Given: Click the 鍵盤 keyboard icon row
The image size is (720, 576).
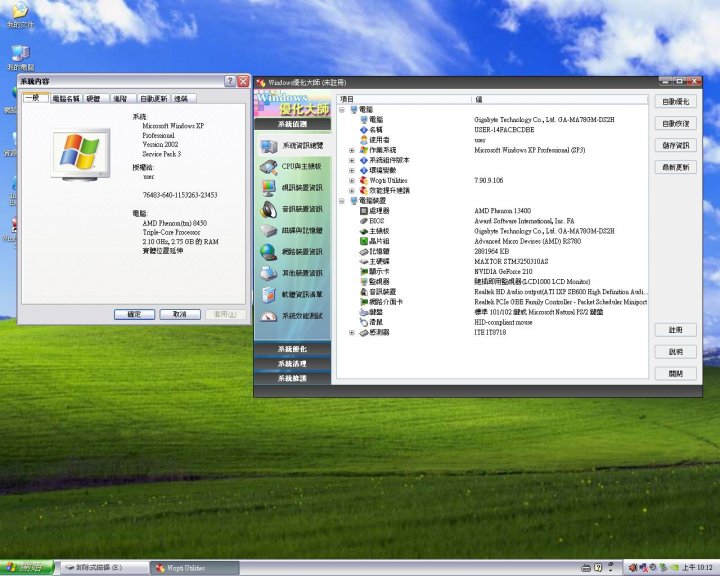Looking at the screenshot, I should [x=364, y=312].
